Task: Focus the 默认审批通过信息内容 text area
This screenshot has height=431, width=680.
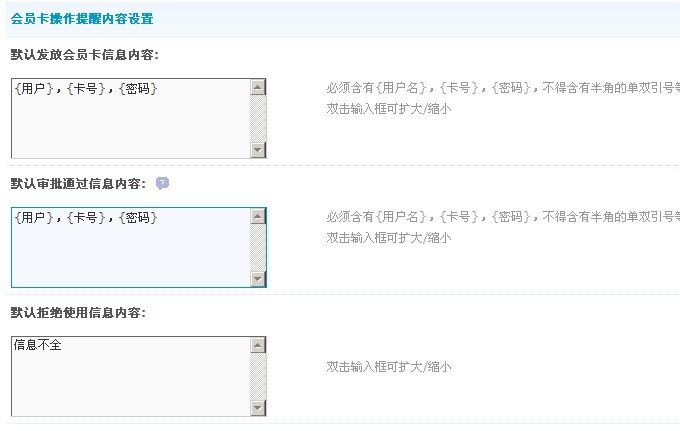Action: (x=130, y=247)
